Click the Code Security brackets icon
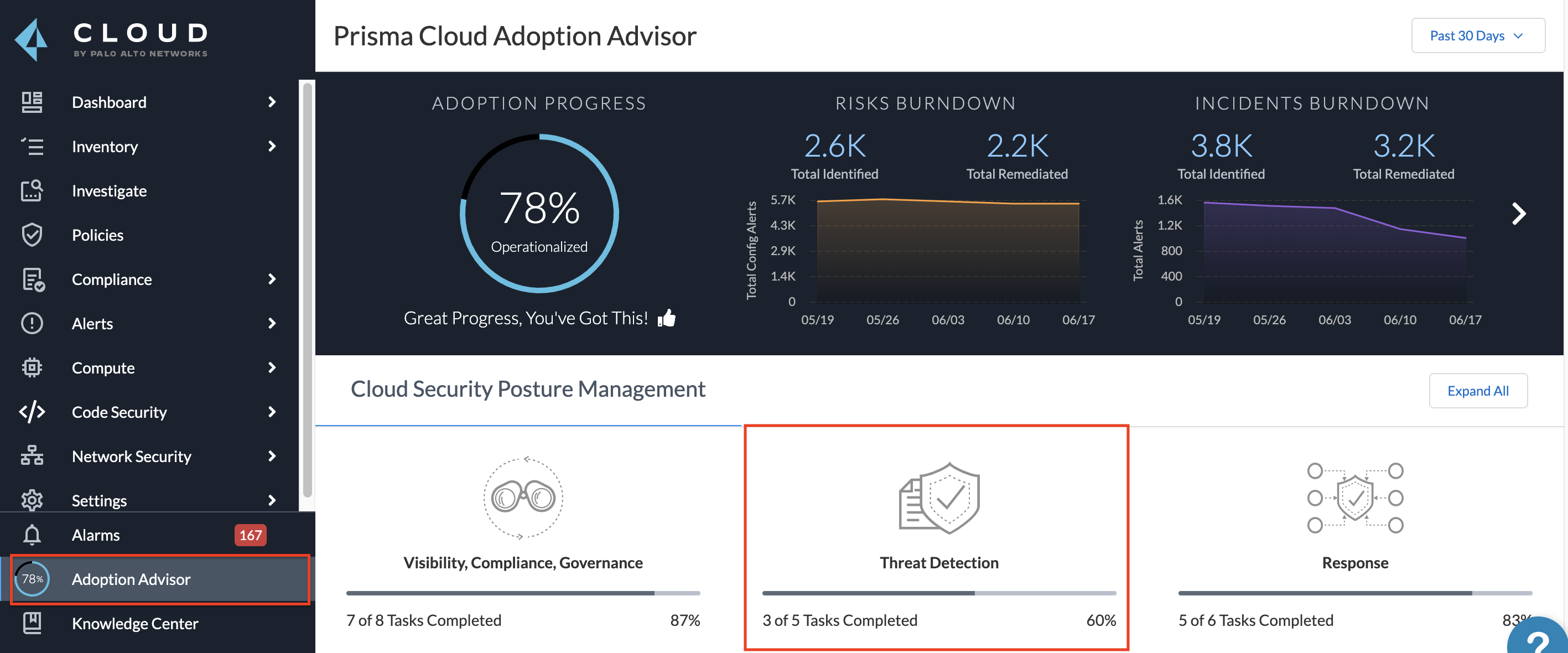The image size is (1568, 653). tap(32, 412)
